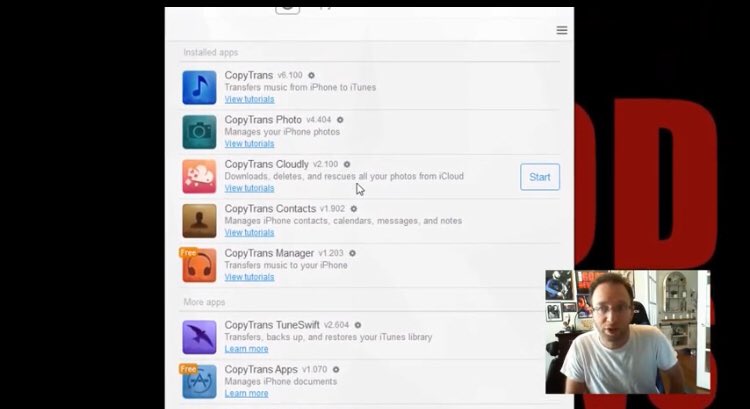
Task: Click the CopyTrans TuneSwift bird icon
Action: tap(199, 337)
